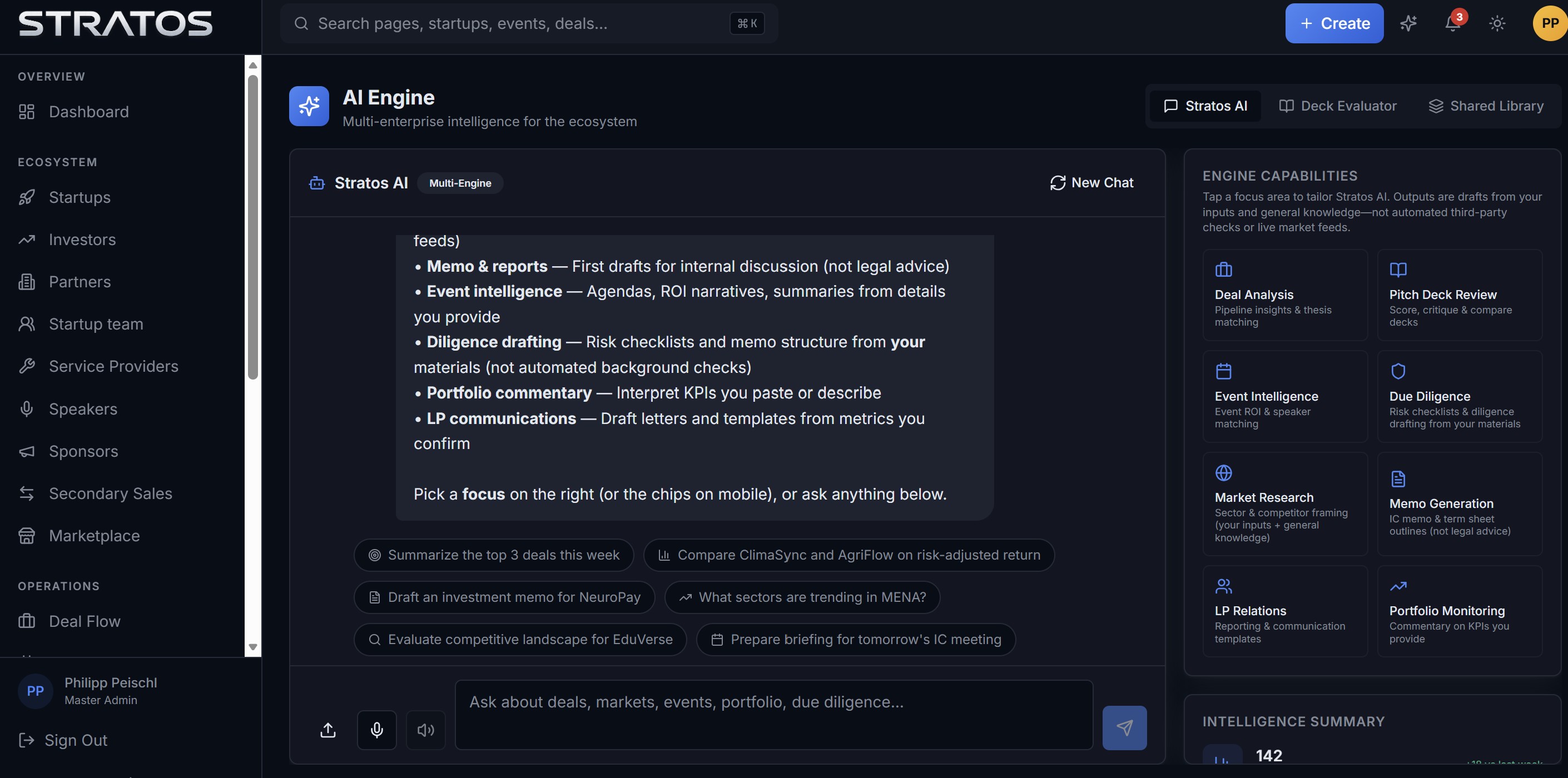1568x778 pixels.
Task: Click the Sponsors megaphone icon
Action: click(x=27, y=451)
